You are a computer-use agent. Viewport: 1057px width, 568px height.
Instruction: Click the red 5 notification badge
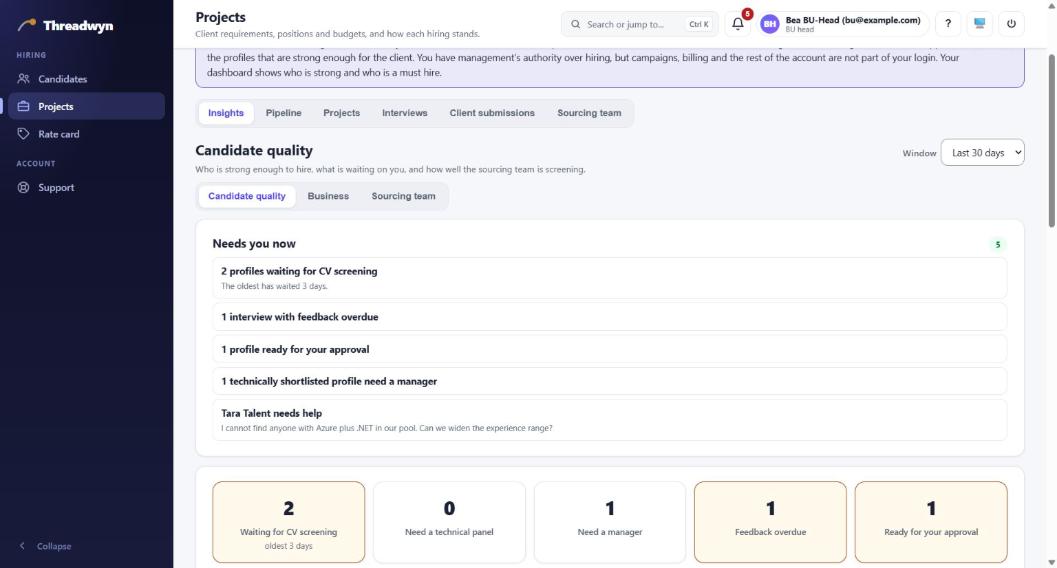(x=747, y=14)
